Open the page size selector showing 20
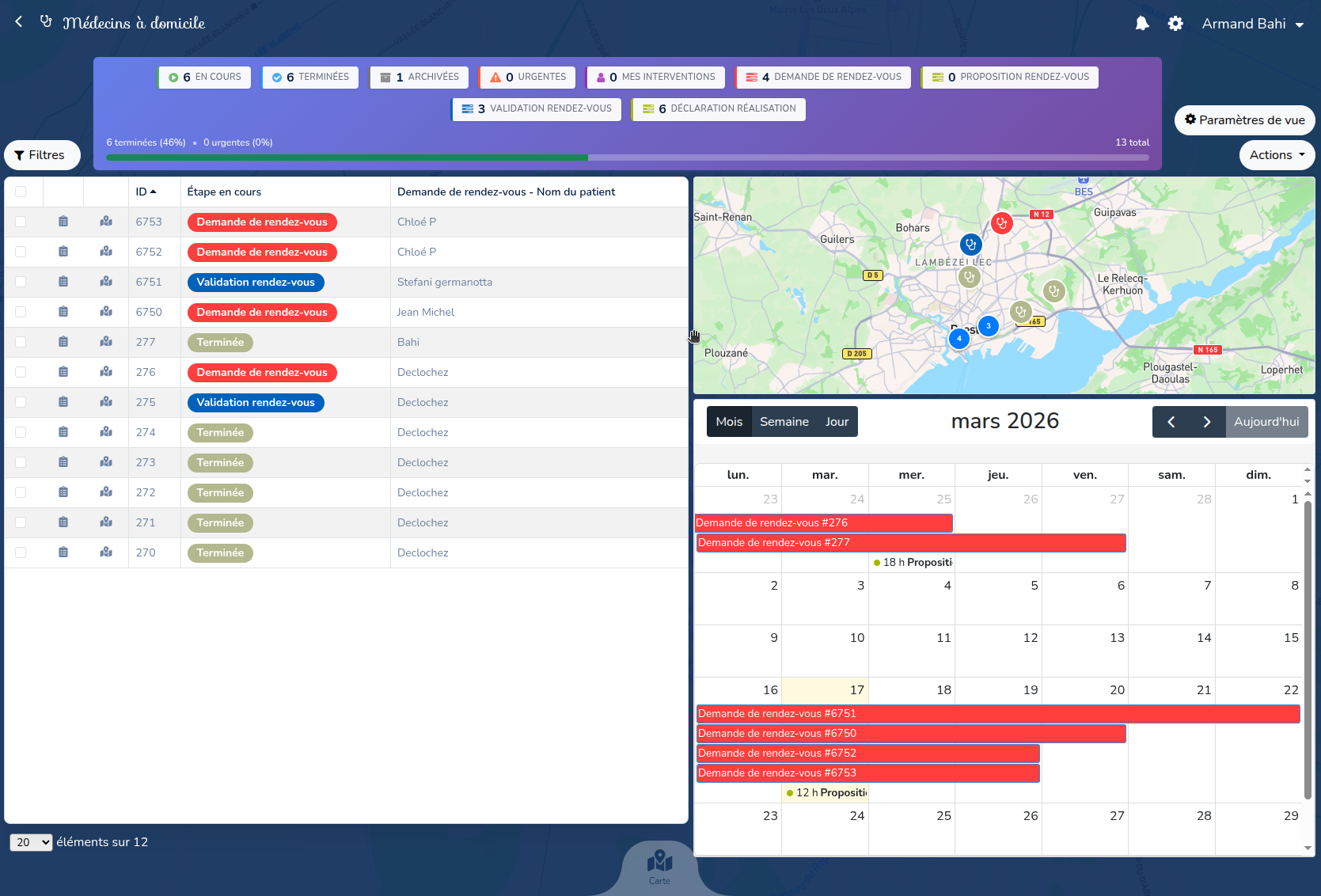The image size is (1321, 896). click(x=31, y=842)
